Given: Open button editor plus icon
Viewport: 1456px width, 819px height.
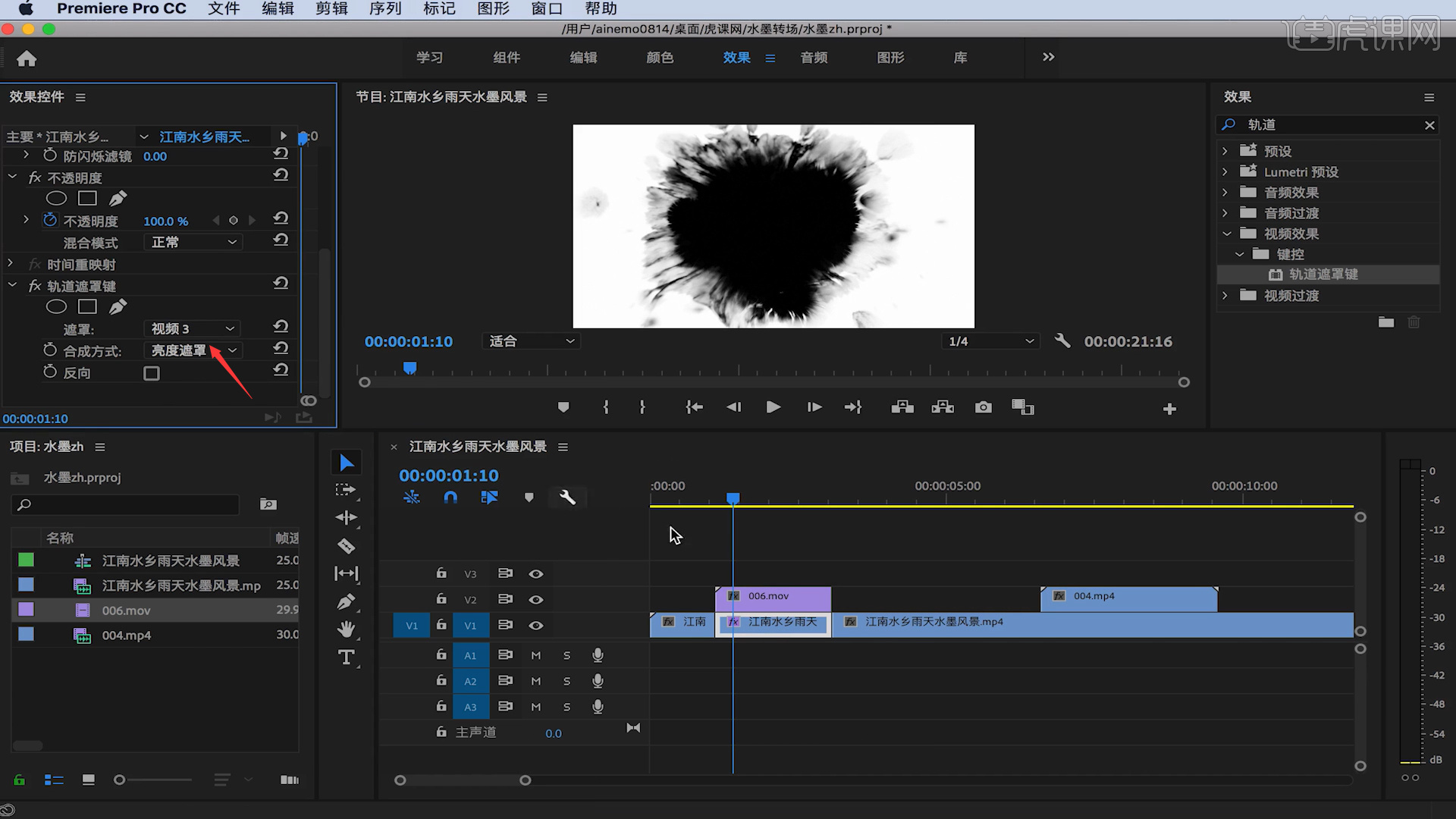Looking at the screenshot, I should click(1169, 409).
